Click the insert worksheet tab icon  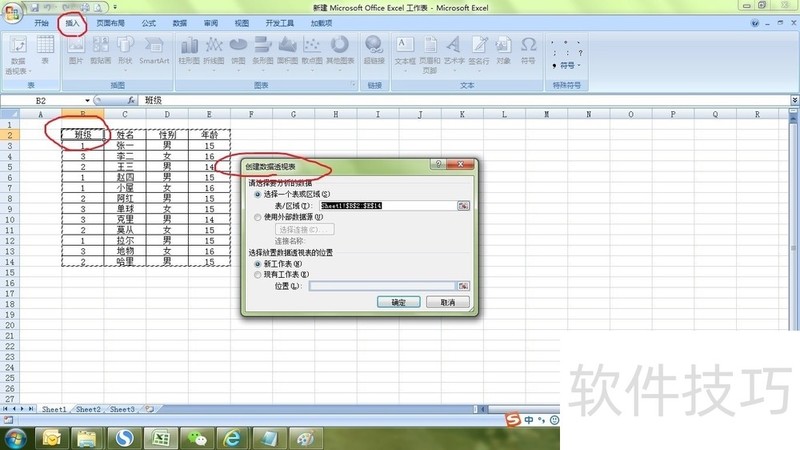[149, 409]
